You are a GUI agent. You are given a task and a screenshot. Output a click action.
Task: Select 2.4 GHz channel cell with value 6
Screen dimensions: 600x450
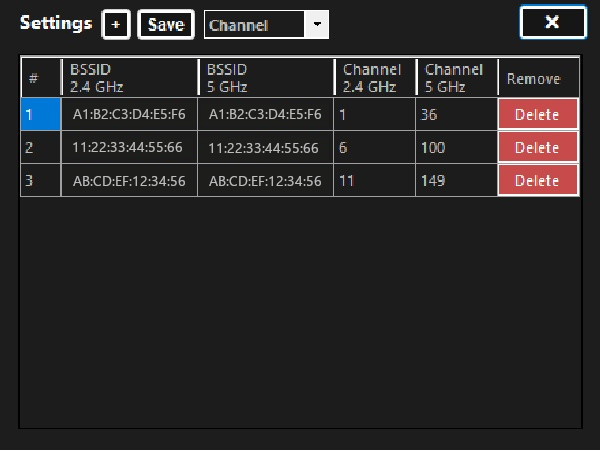click(375, 147)
